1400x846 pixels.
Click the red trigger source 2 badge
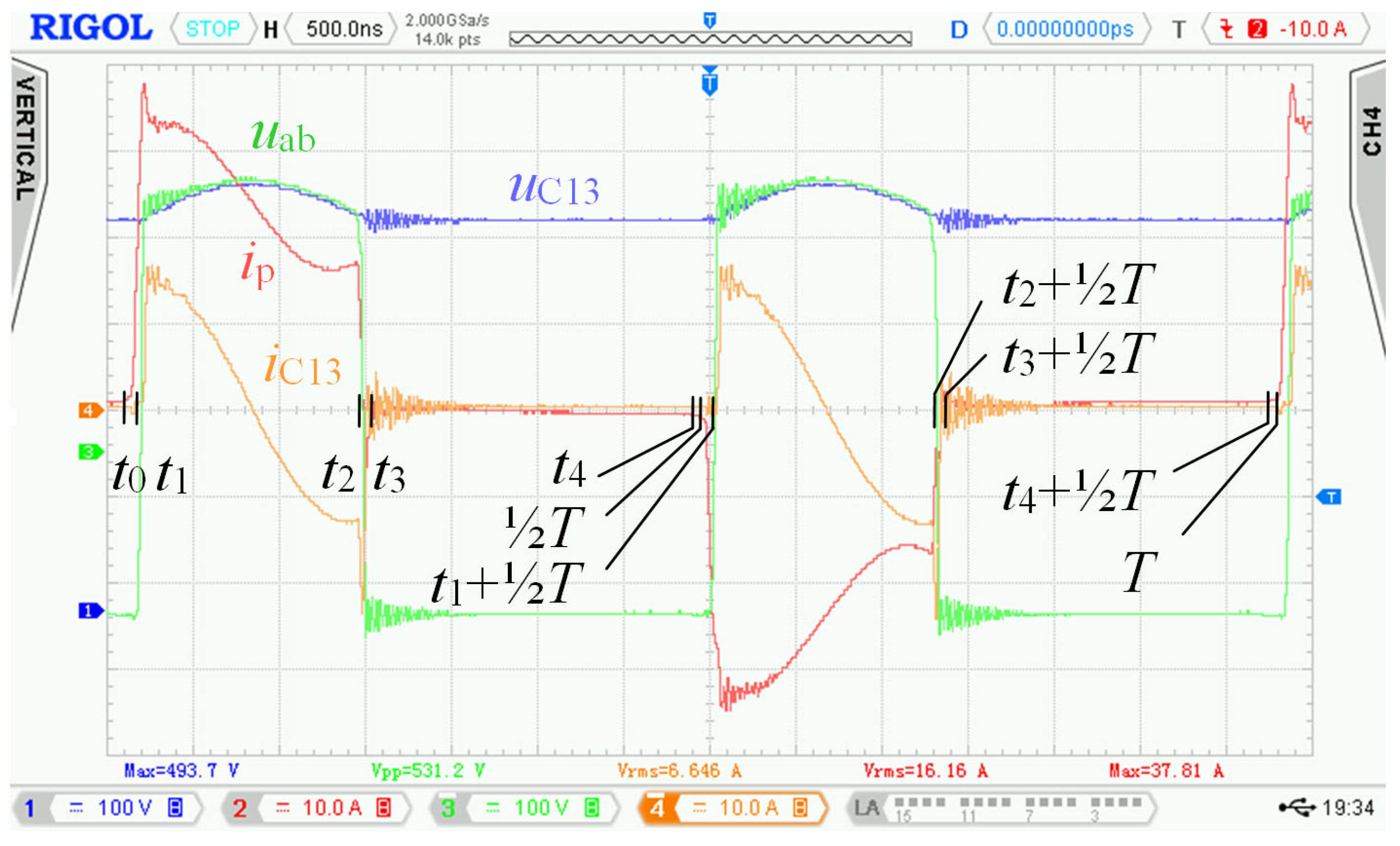click(1257, 29)
